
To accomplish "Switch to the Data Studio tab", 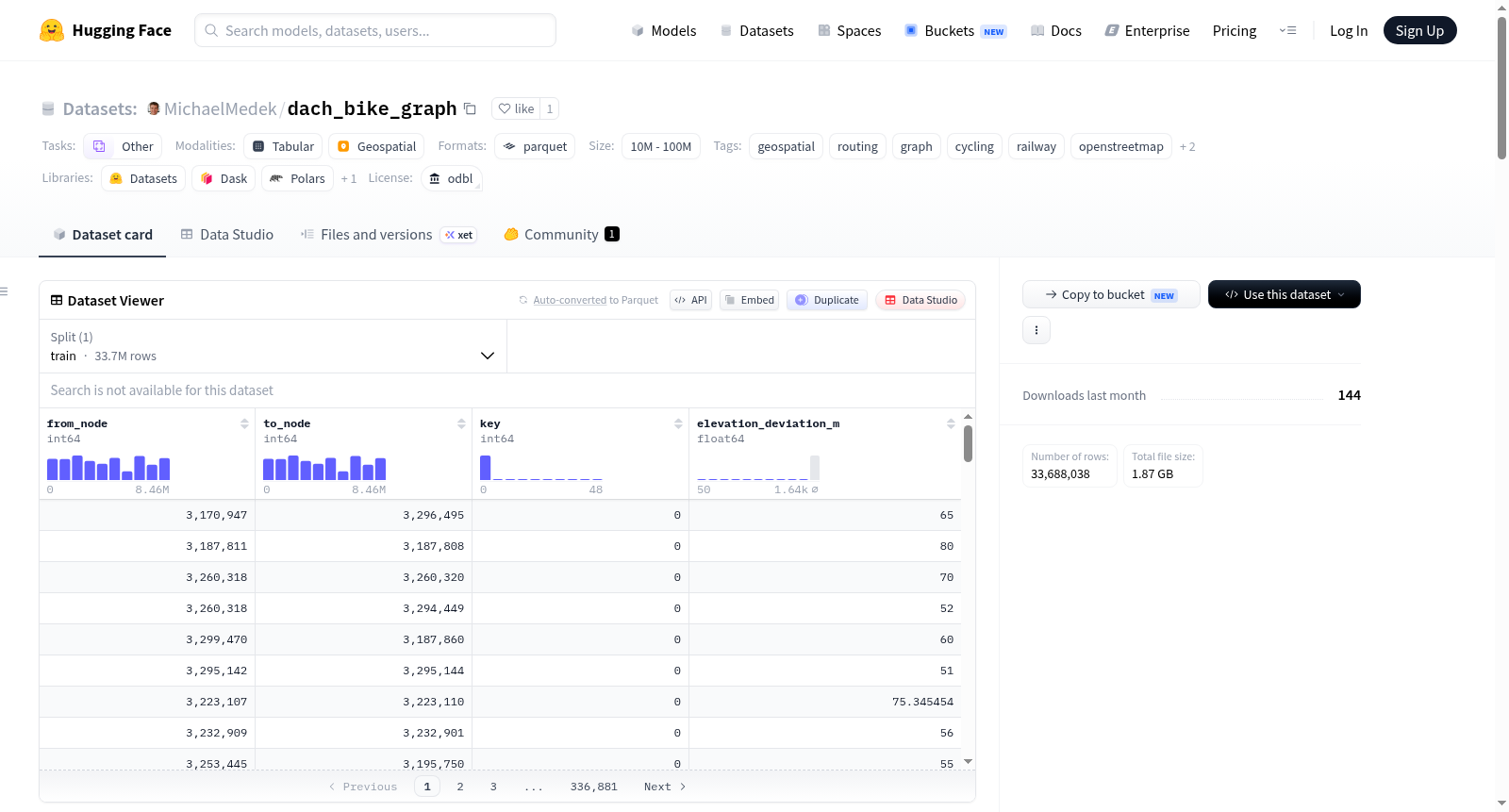I will coord(227,235).
